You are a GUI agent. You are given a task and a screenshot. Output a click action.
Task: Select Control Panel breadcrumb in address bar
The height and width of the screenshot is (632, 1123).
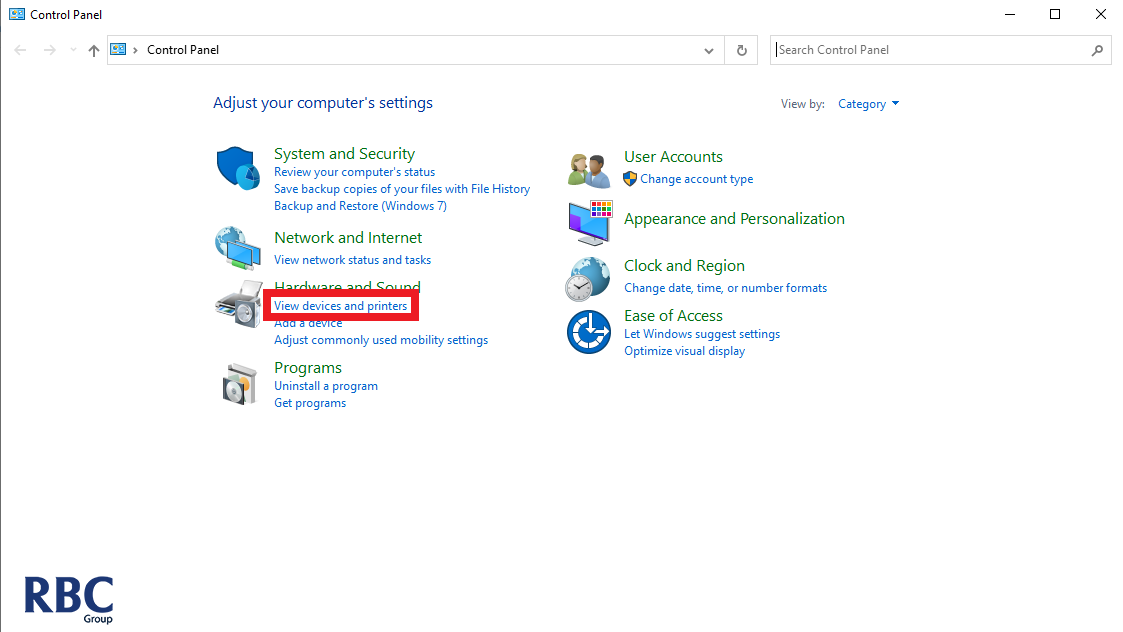click(183, 50)
